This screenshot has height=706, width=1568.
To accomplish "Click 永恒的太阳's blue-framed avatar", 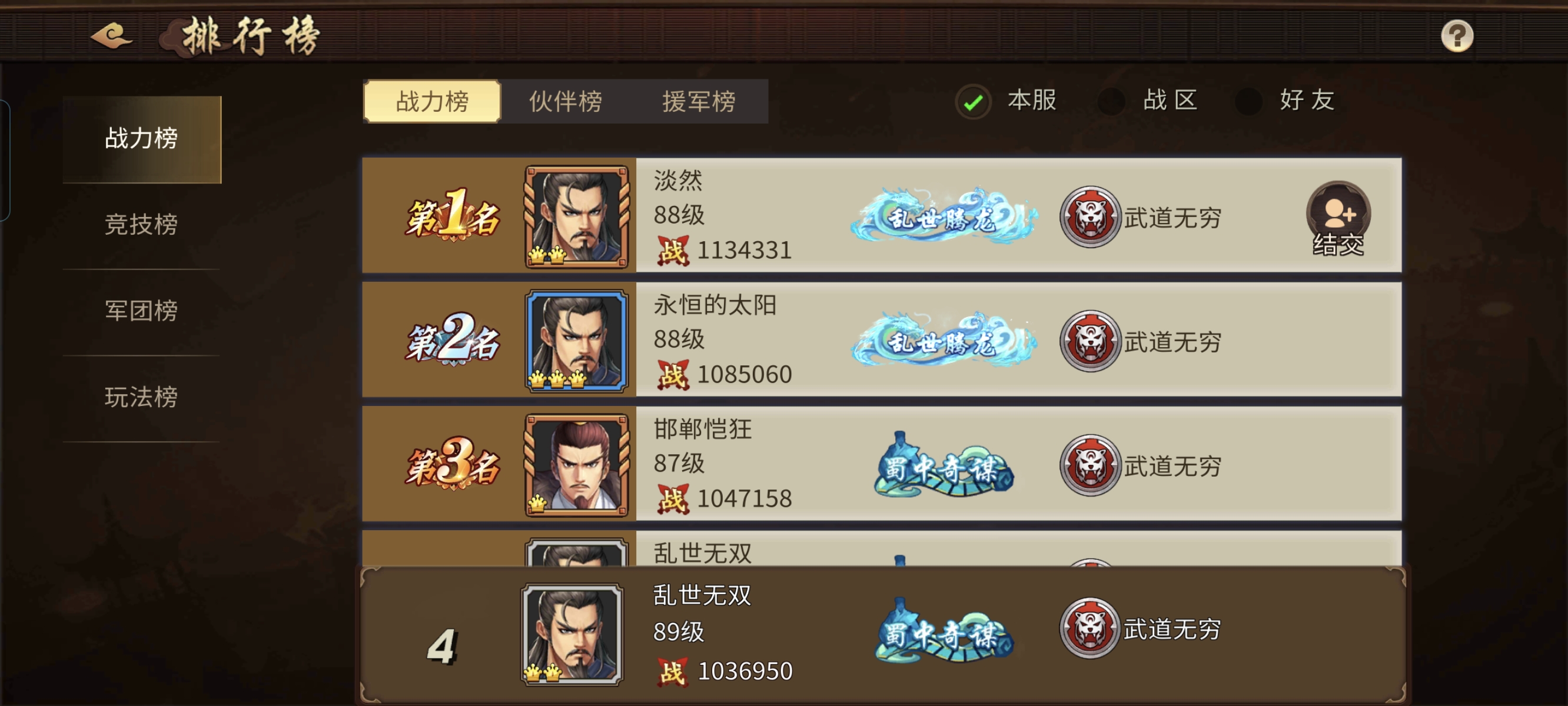I will click(x=576, y=341).
